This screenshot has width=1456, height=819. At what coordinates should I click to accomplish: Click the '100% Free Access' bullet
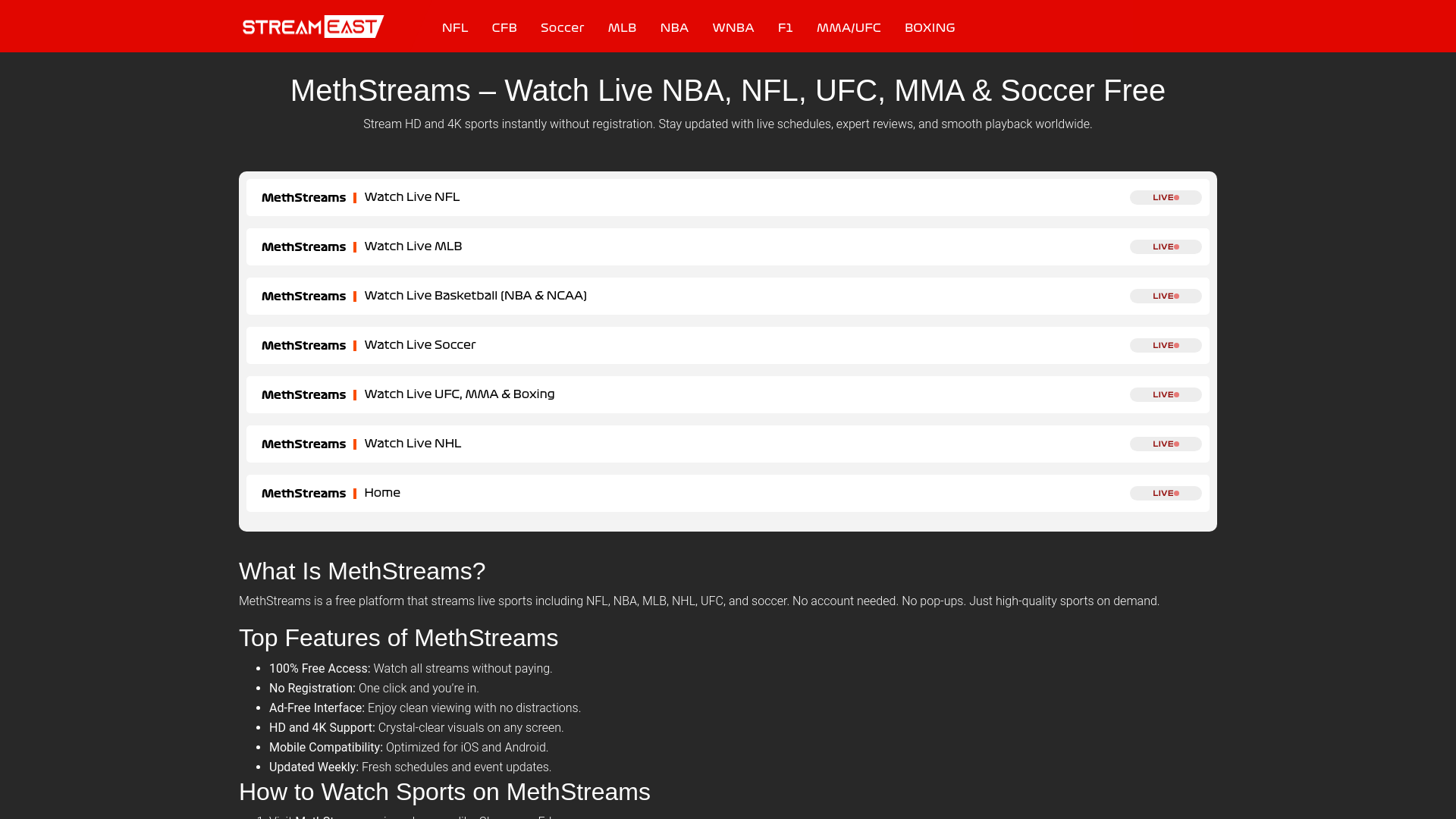tap(410, 669)
